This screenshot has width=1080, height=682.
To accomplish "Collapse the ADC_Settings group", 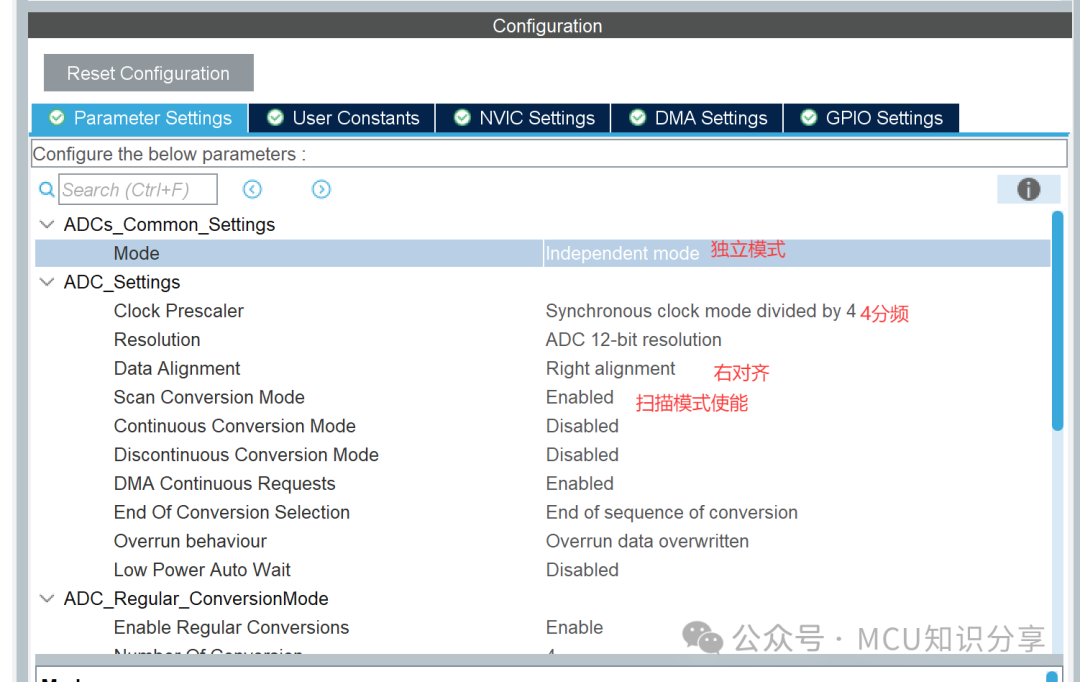I will (47, 282).
